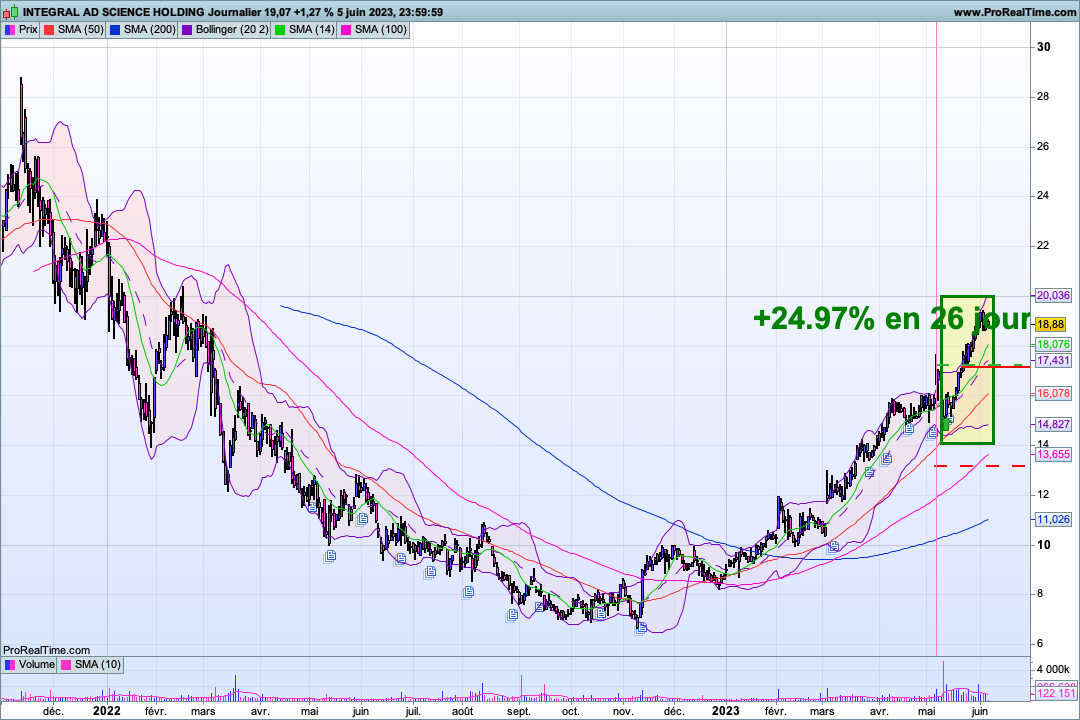The image size is (1080, 720).
Task: Click the sept. month label
Action: 519,711
